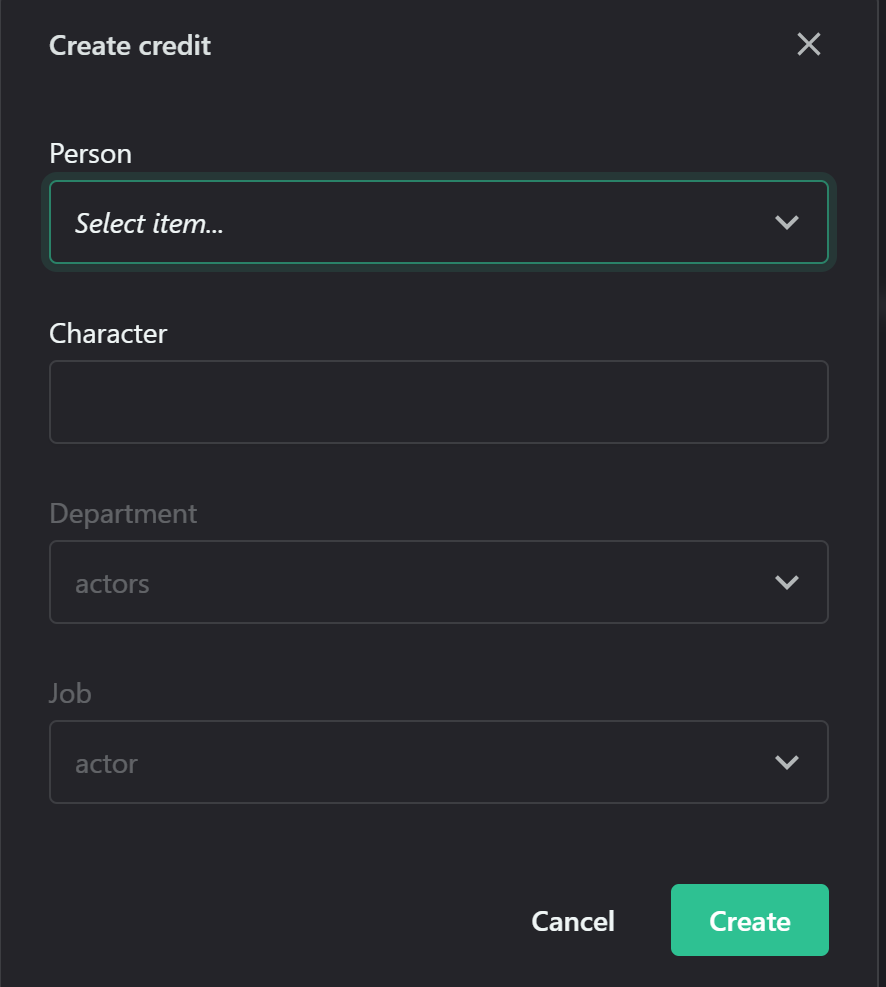Cancel the credit creation

573,921
